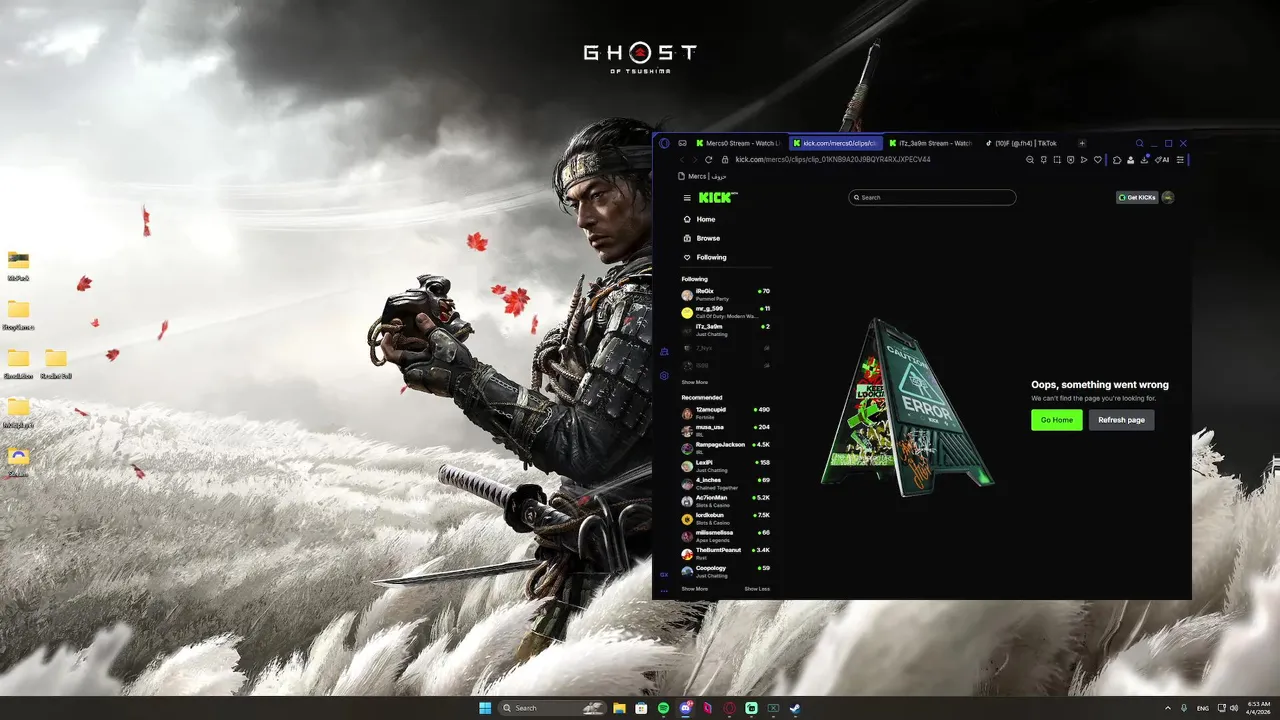The image size is (1280, 720).
Task: Click the Kick search field
Action: pos(932,197)
